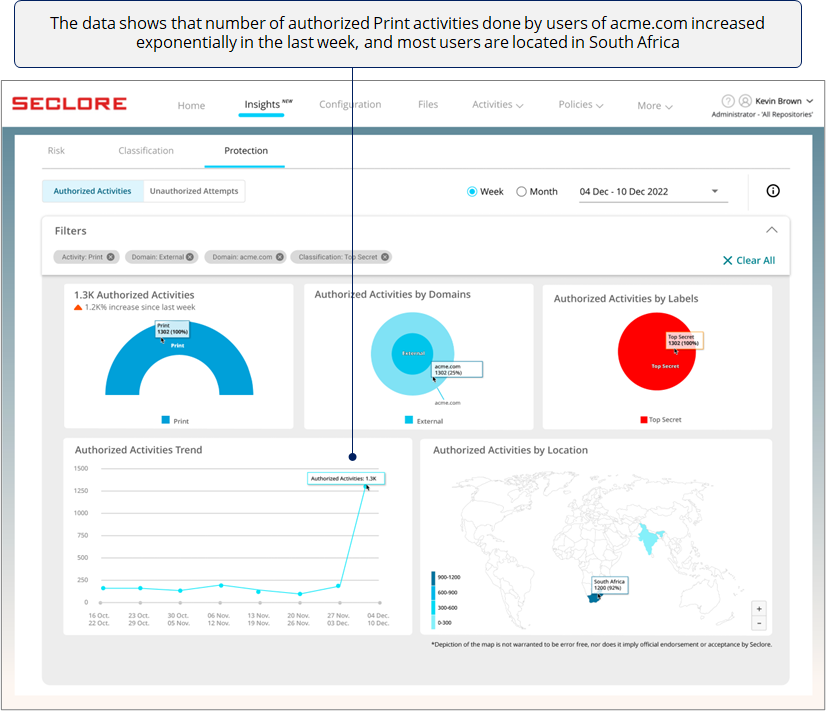Open the date range dropdown
The image size is (826, 711).
coord(653,192)
